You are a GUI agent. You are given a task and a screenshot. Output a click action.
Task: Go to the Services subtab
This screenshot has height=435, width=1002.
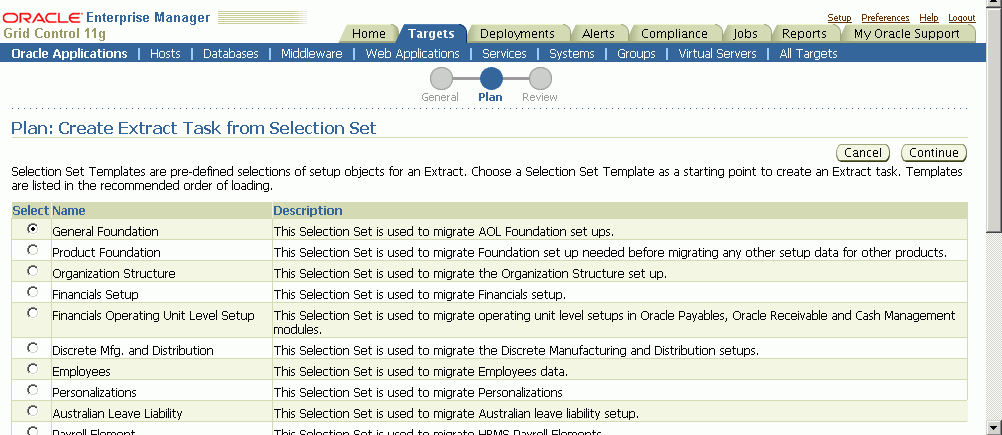click(504, 54)
